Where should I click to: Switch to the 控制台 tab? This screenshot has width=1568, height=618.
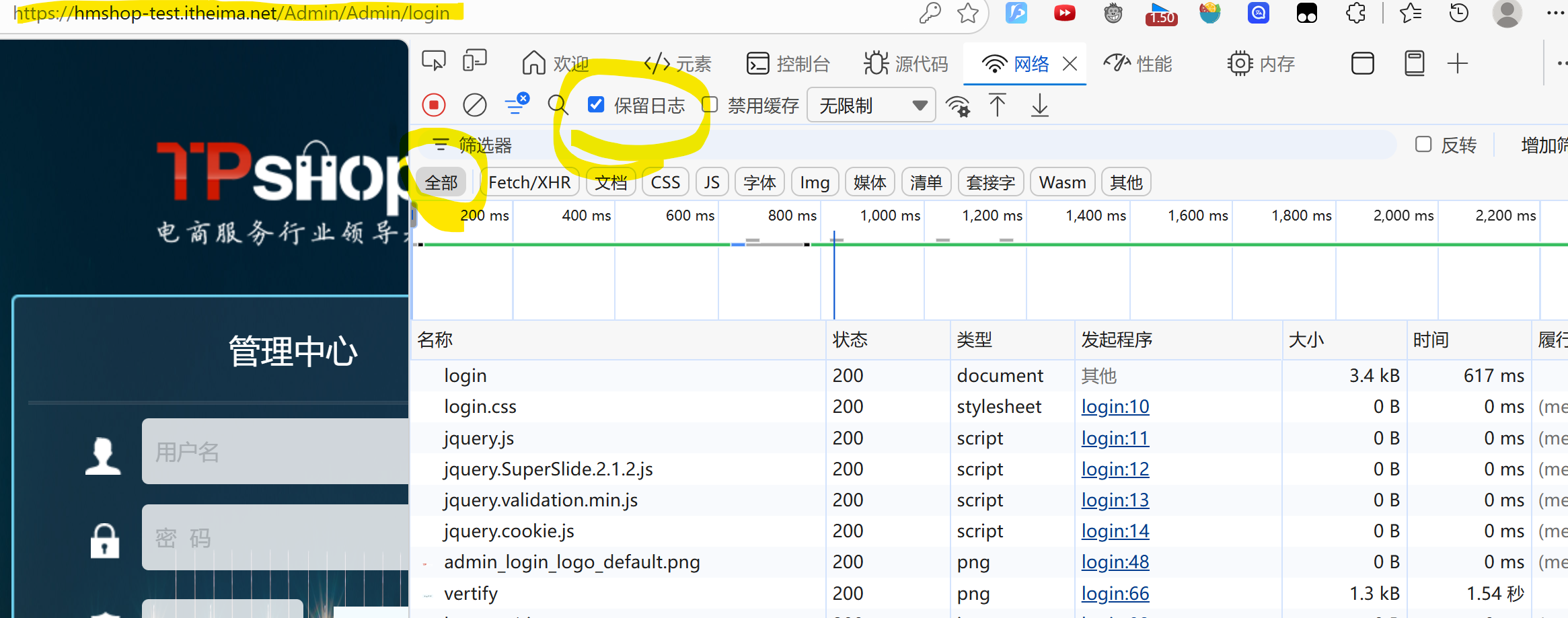click(x=788, y=64)
